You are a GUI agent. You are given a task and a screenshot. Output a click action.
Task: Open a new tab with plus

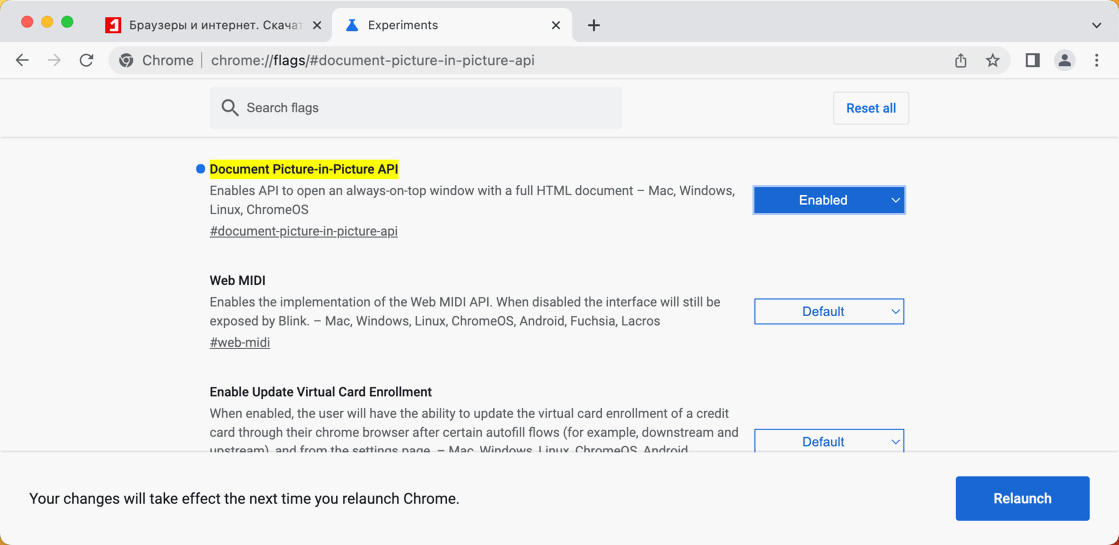(x=594, y=25)
